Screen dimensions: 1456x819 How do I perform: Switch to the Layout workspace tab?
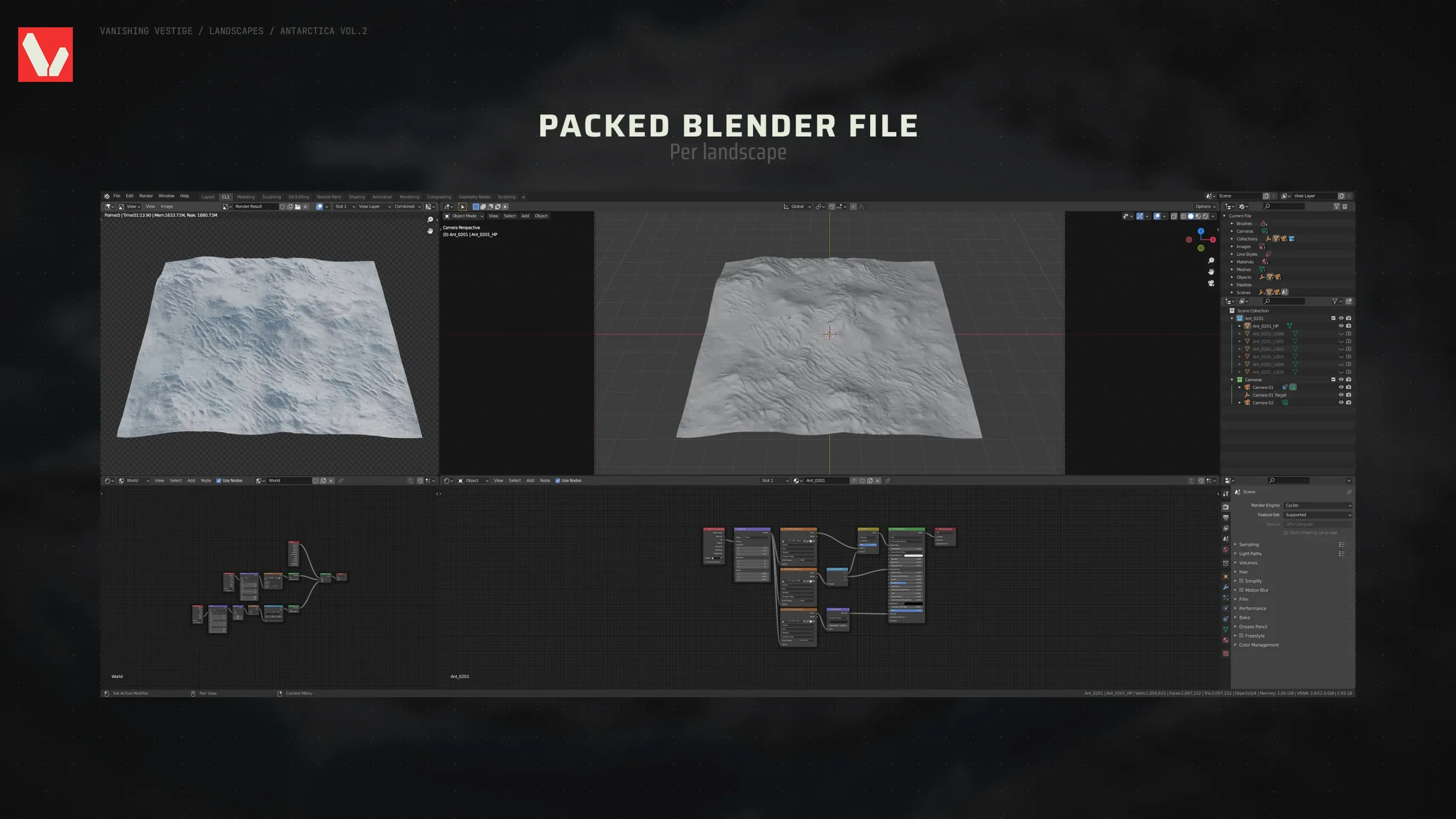(208, 197)
